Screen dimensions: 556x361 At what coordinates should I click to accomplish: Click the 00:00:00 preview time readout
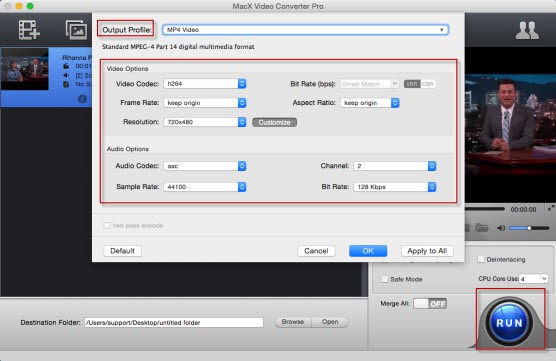523,210
